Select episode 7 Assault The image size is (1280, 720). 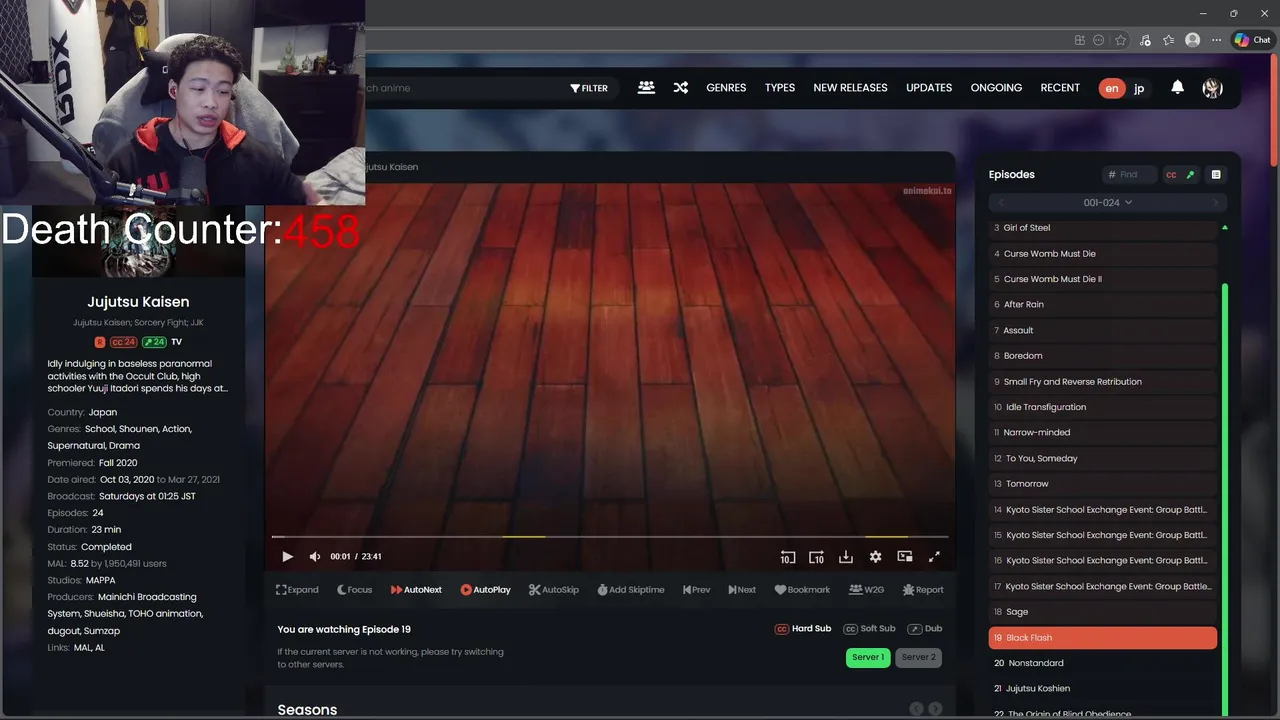[x=1102, y=330]
